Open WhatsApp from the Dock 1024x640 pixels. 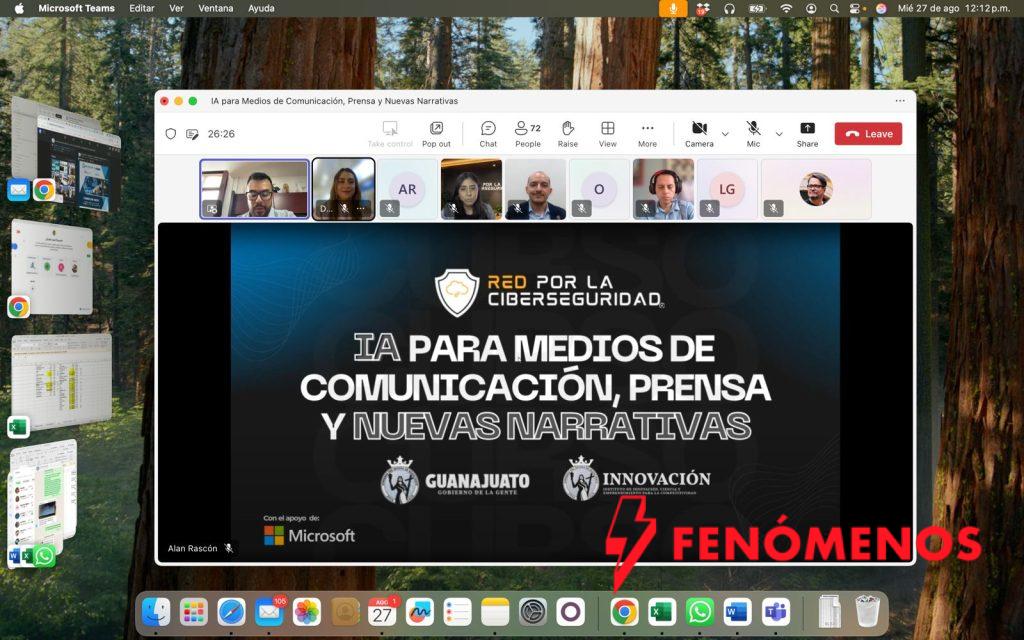click(x=699, y=613)
